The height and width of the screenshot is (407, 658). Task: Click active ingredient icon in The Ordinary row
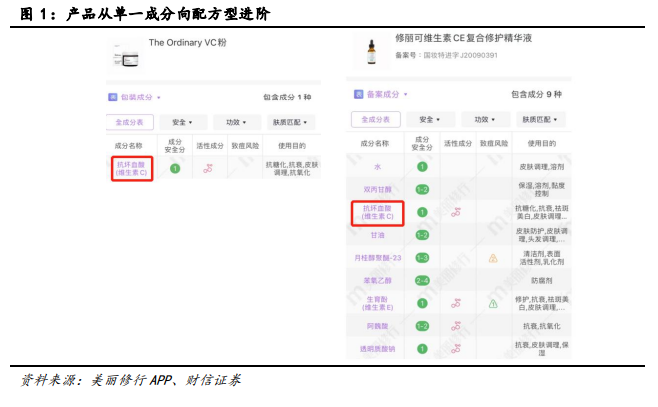pyautogui.click(x=208, y=169)
